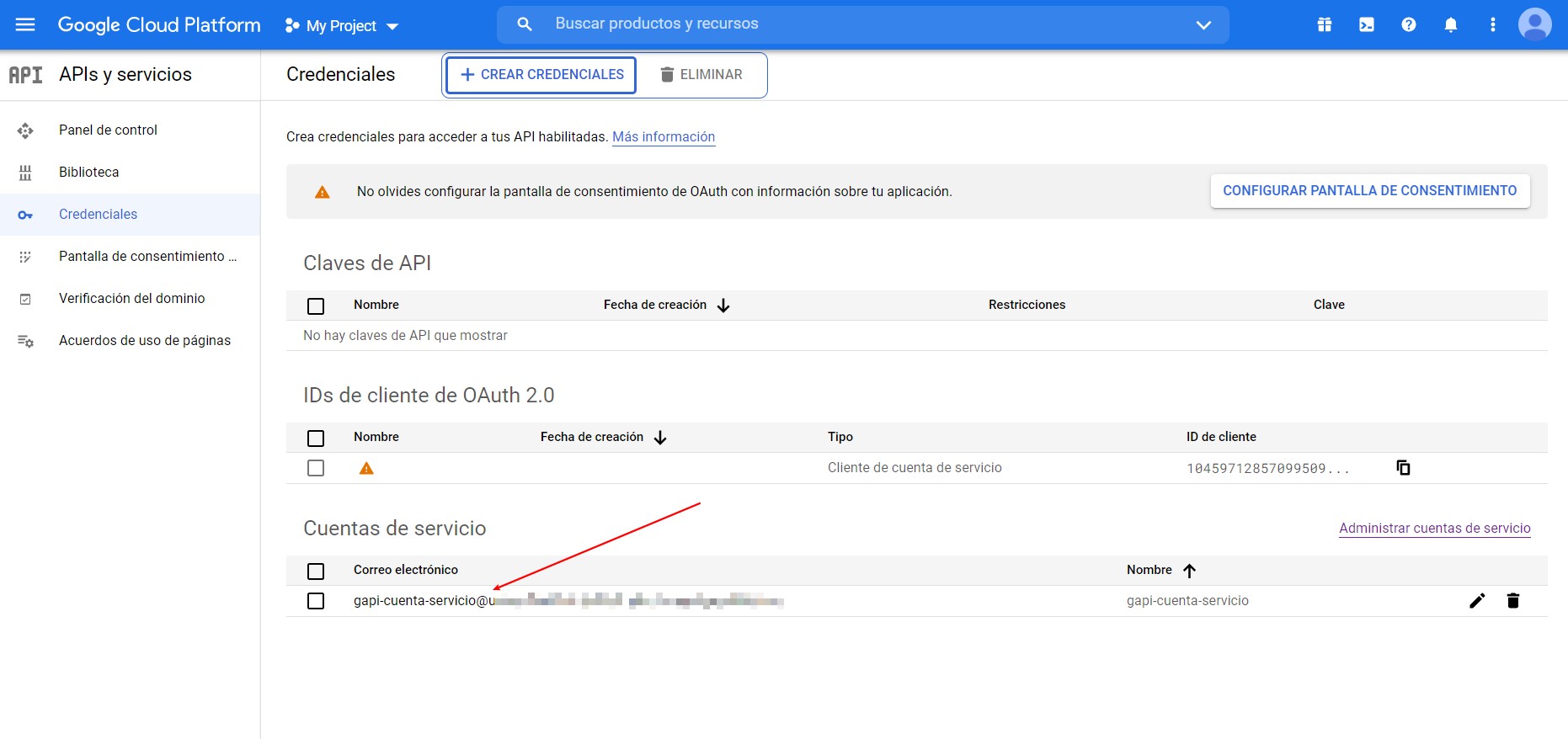Open the hamburger navigation menu
This screenshot has height=739, width=1568.
25,24
